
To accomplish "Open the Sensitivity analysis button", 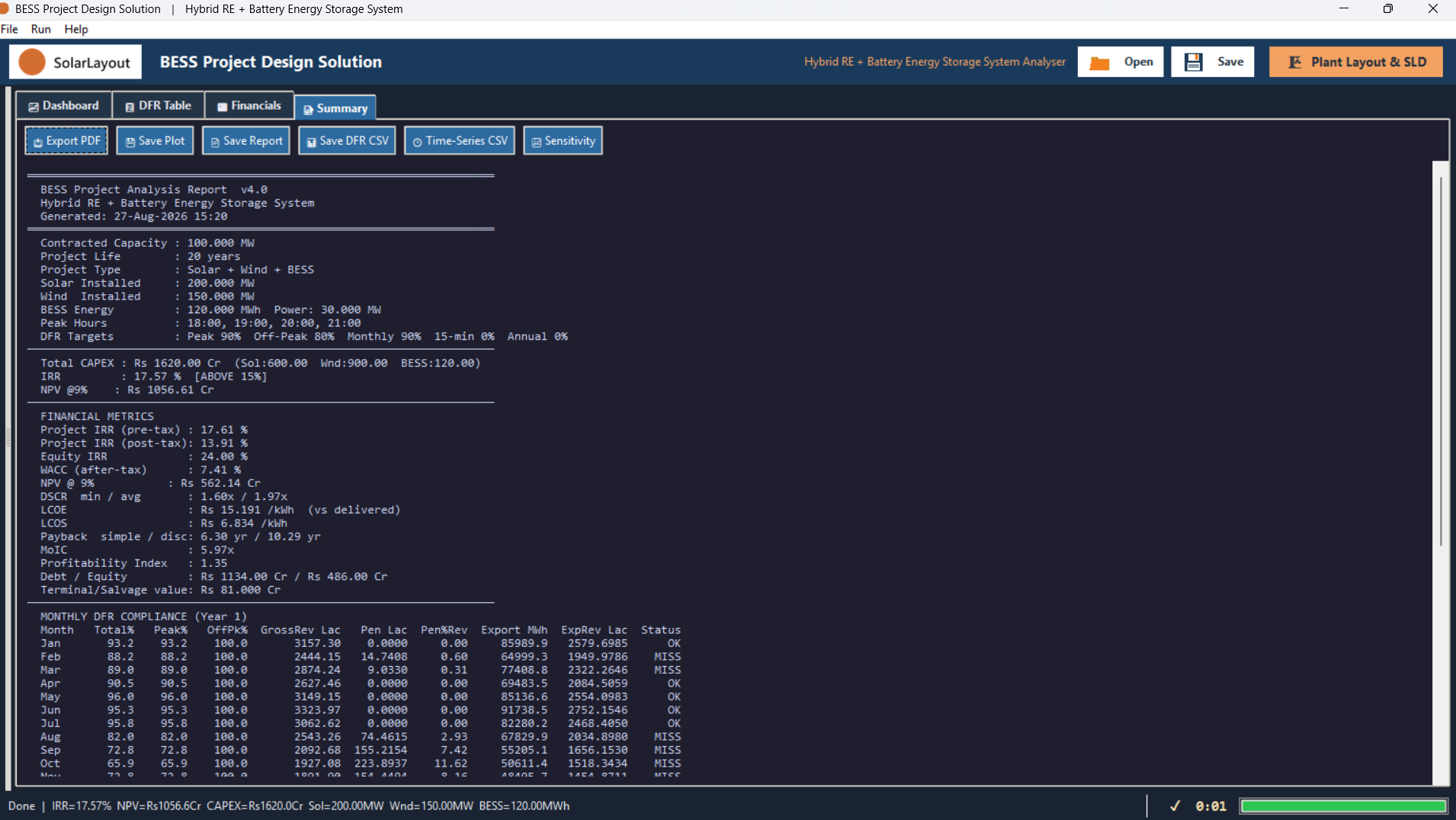I will click(x=563, y=141).
